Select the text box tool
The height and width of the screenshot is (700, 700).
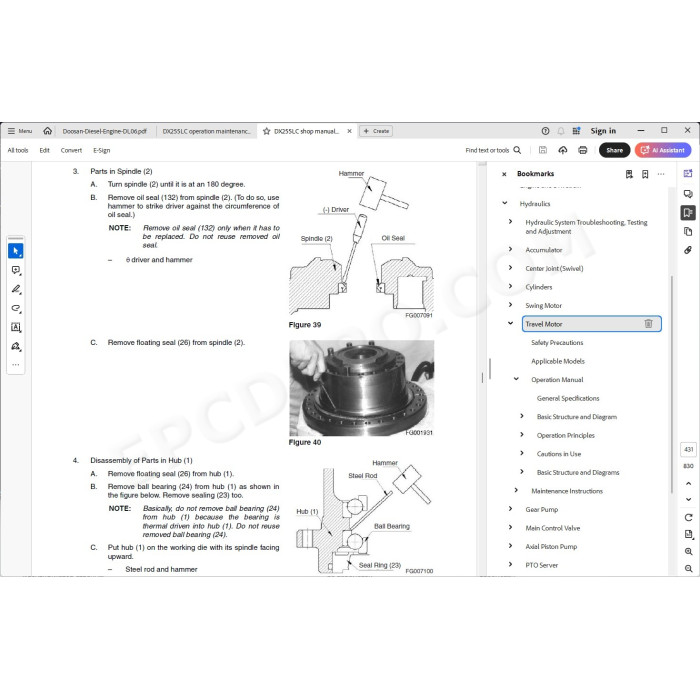pyautogui.click(x=16, y=327)
